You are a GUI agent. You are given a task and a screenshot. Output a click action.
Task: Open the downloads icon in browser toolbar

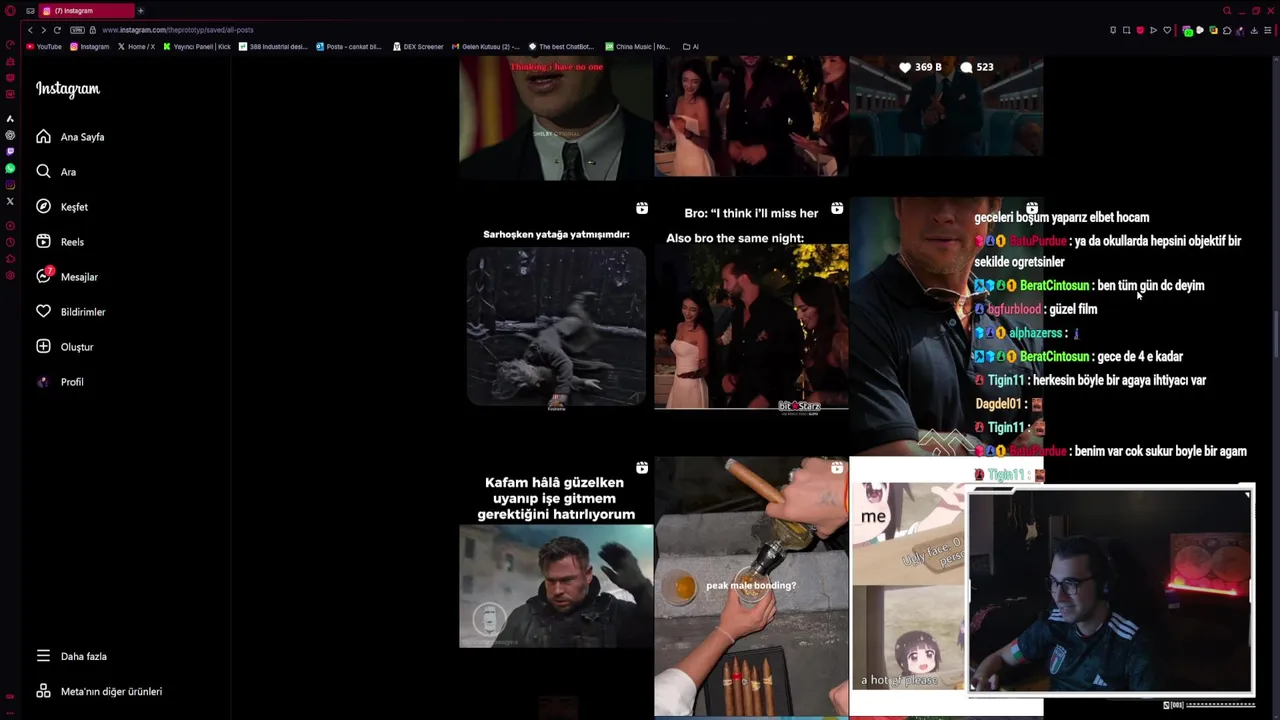coord(1254,30)
